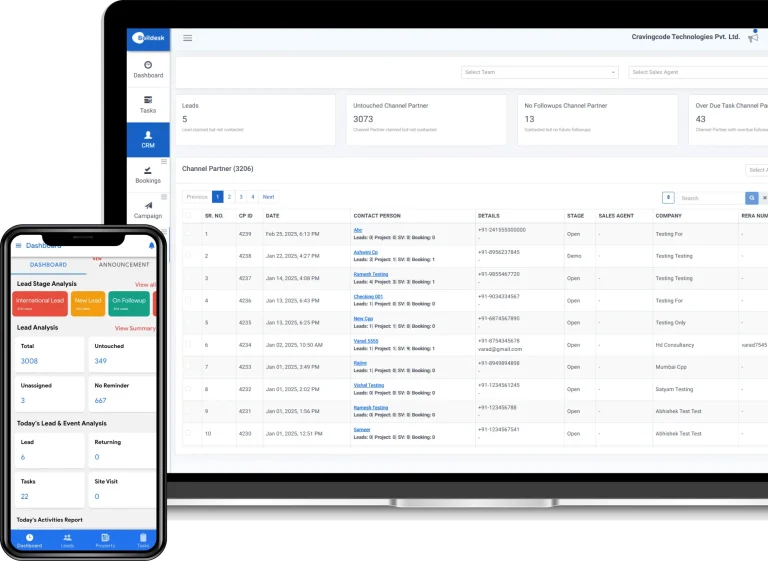Click into the Search input field
The height and width of the screenshot is (561, 768).
710,198
